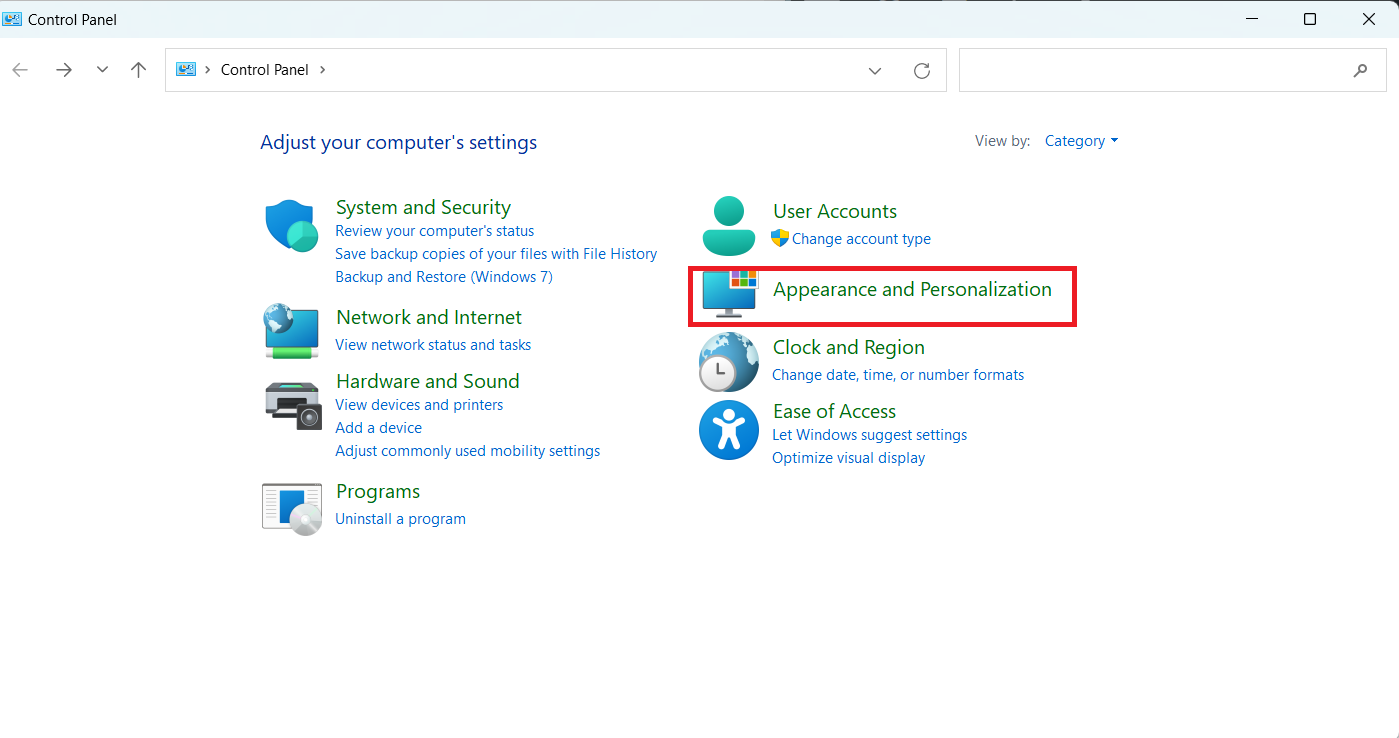Open the Network and Internet globe icon
1399x738 pixels.
coord(292,331)
